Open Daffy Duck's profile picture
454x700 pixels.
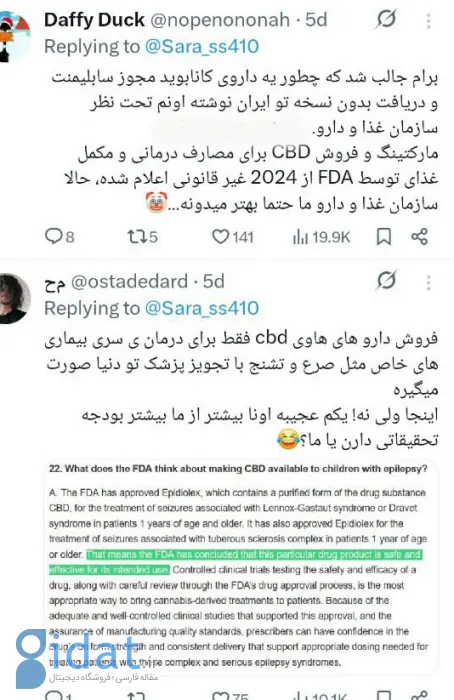click(14, 37)
